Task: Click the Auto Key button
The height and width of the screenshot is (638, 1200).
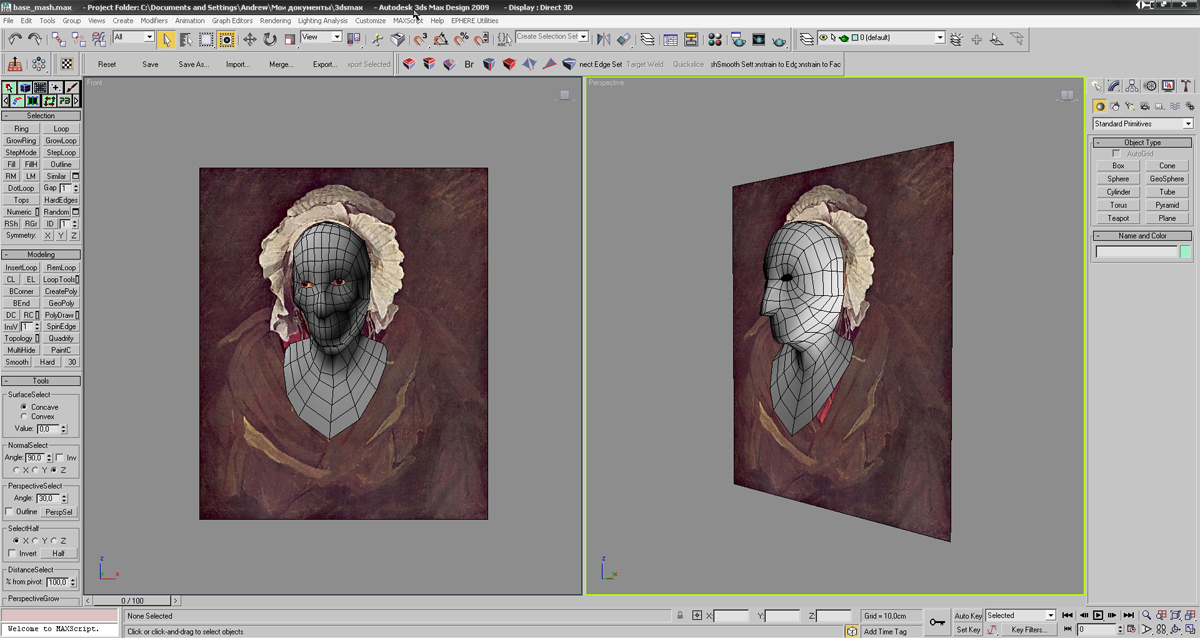Action: click(x=968, y=616)
